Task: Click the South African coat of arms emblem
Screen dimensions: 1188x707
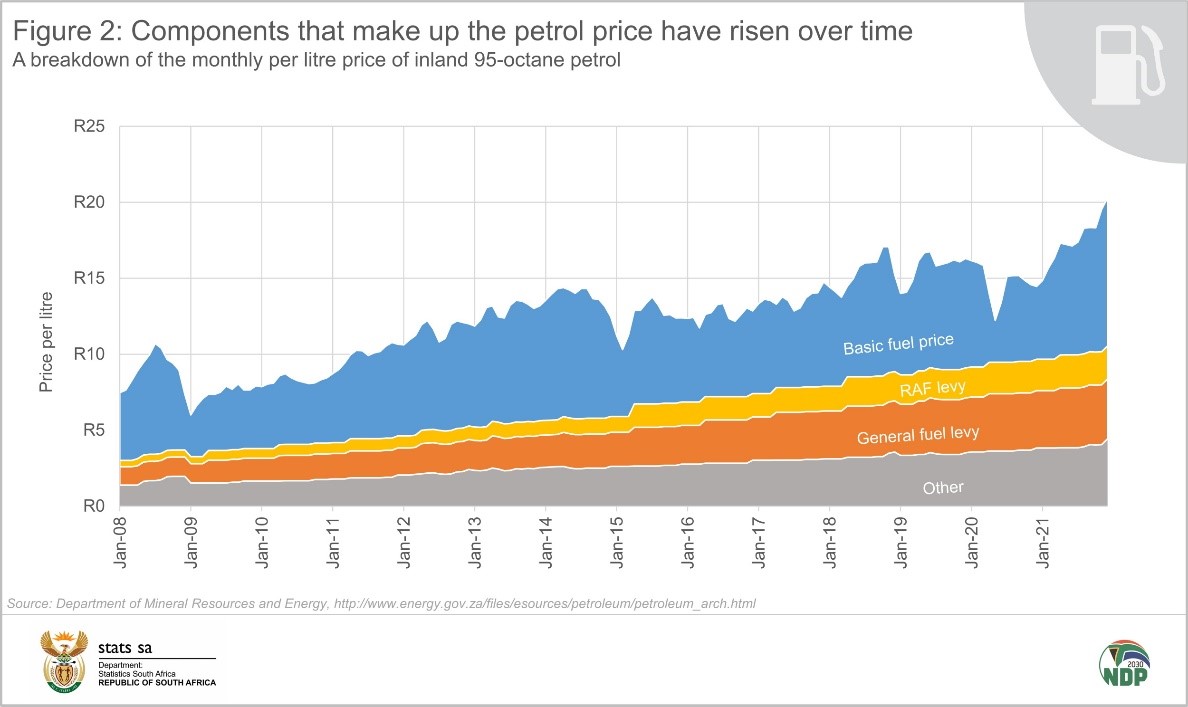Action: pos(64,661)
